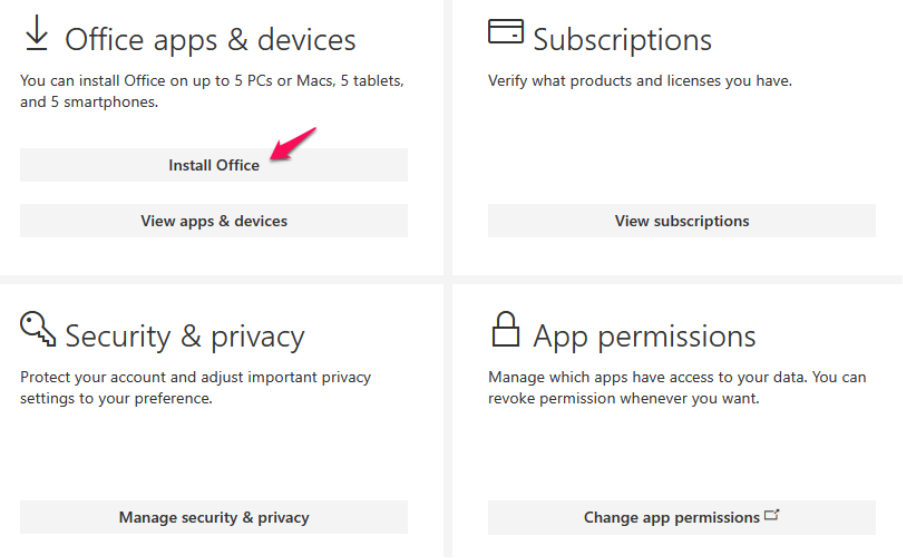Click the App permissions heading text

[x=644, y=336]
